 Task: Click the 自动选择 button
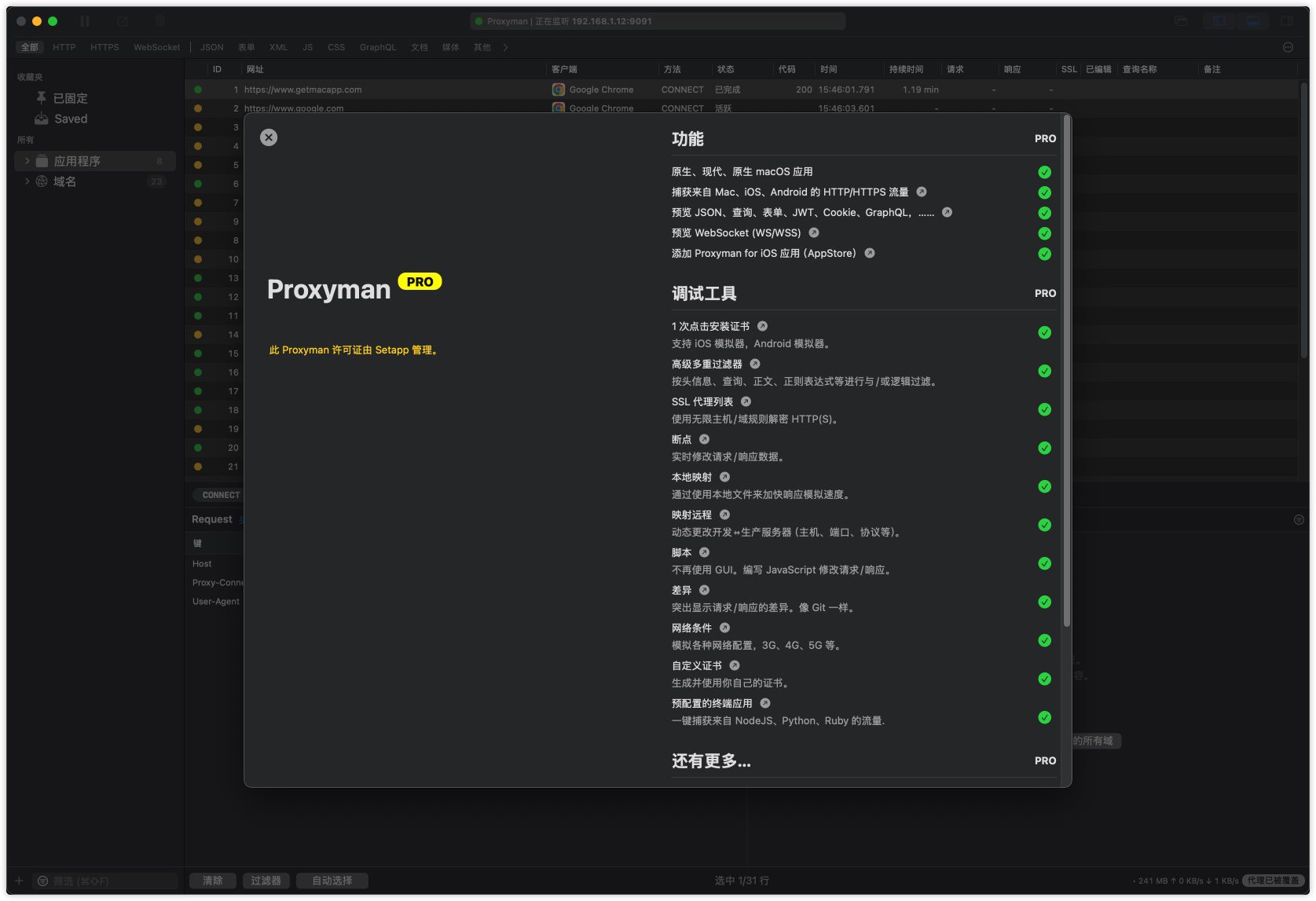point(332,881)
